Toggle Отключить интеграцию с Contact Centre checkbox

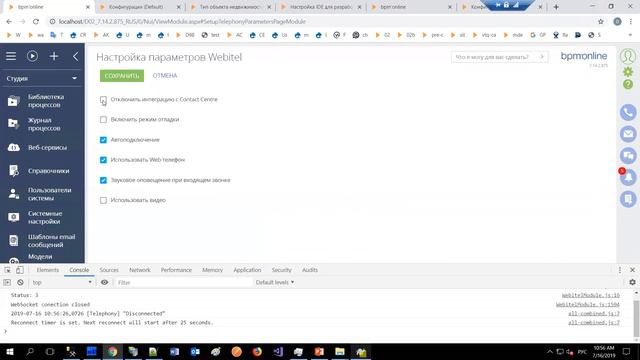pyautogui.click(x=103, y=100)
